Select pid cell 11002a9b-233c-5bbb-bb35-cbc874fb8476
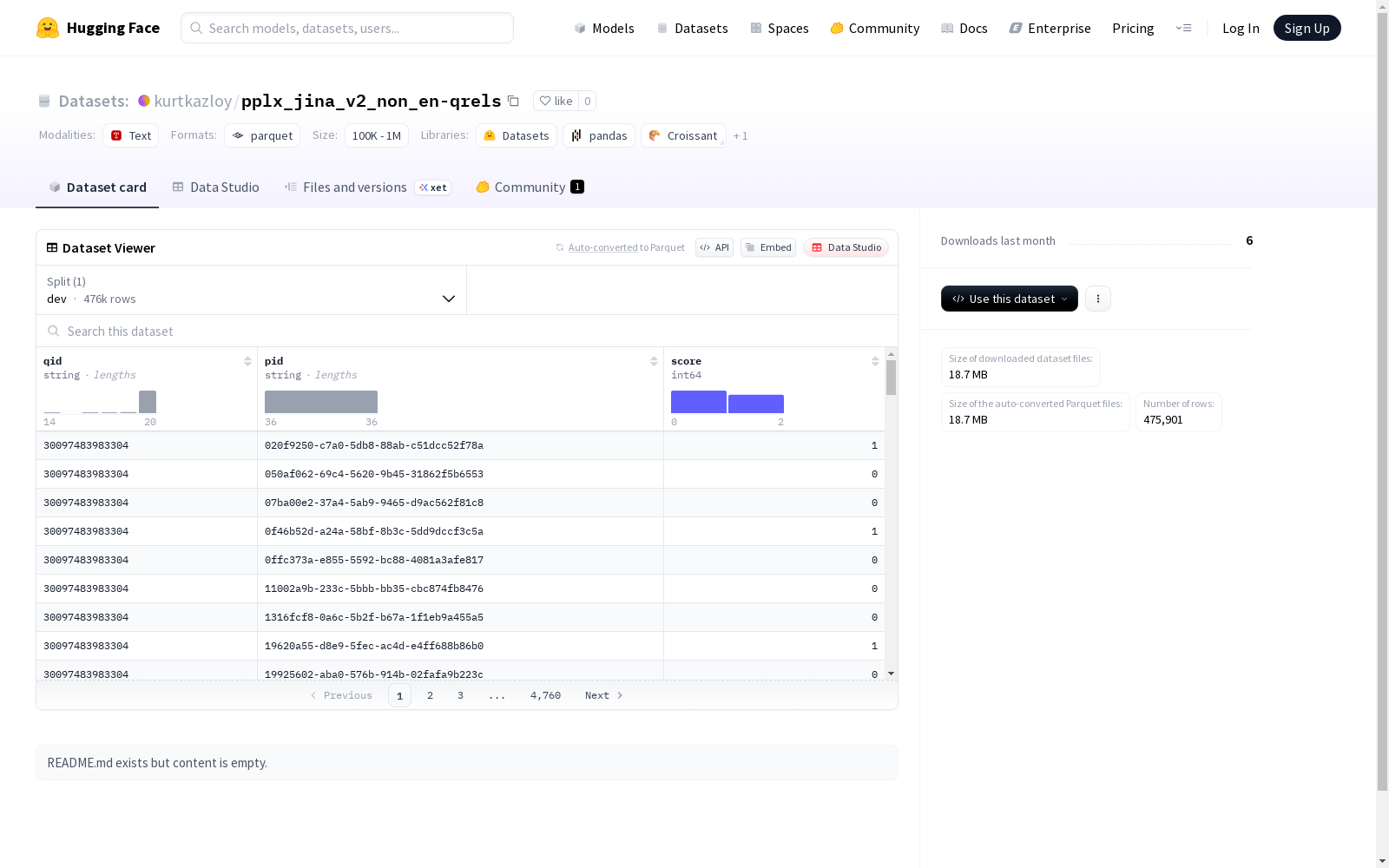Image resolution: width=1389 pixels, height=868 pixels. point(460,589)
